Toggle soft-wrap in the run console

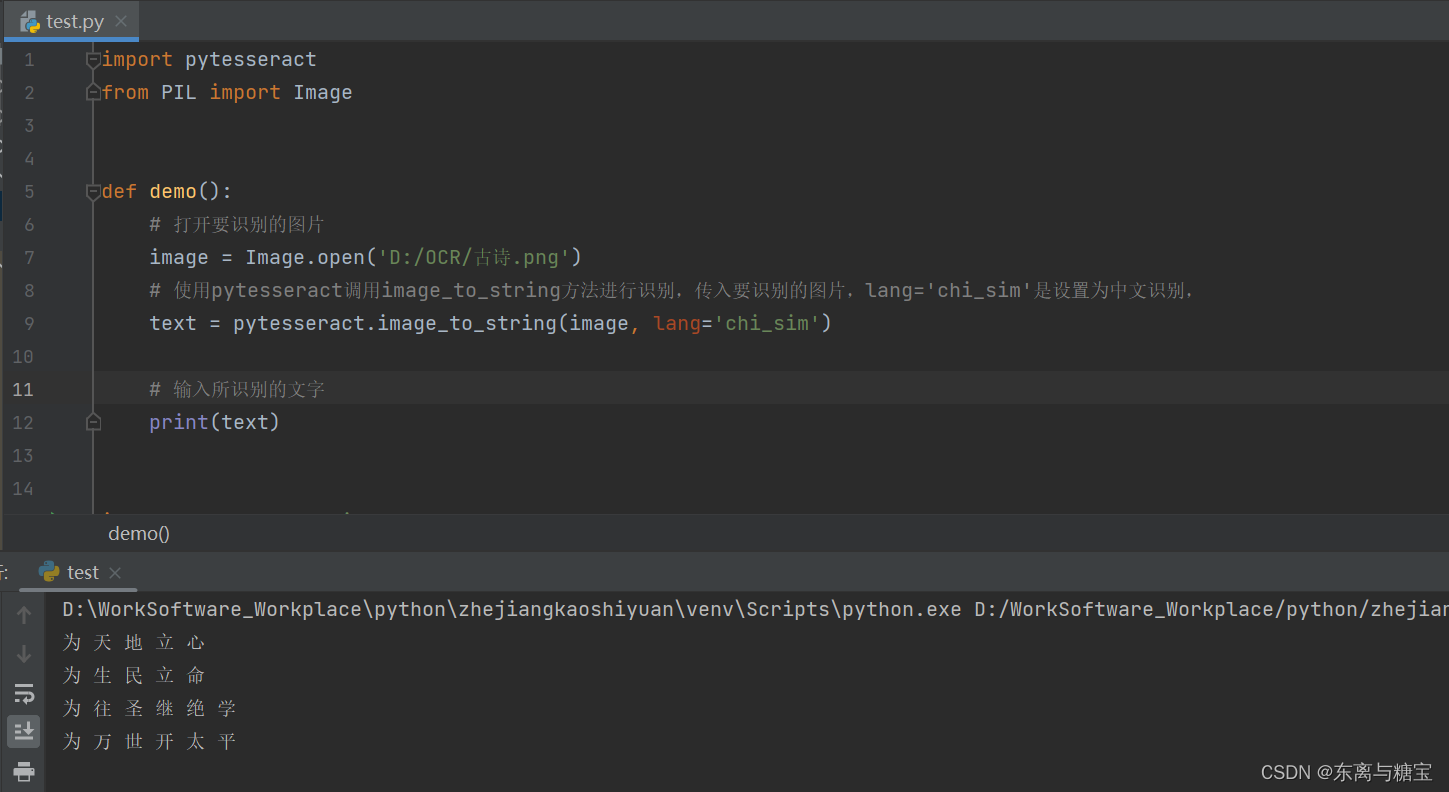[x=24, y=693]
